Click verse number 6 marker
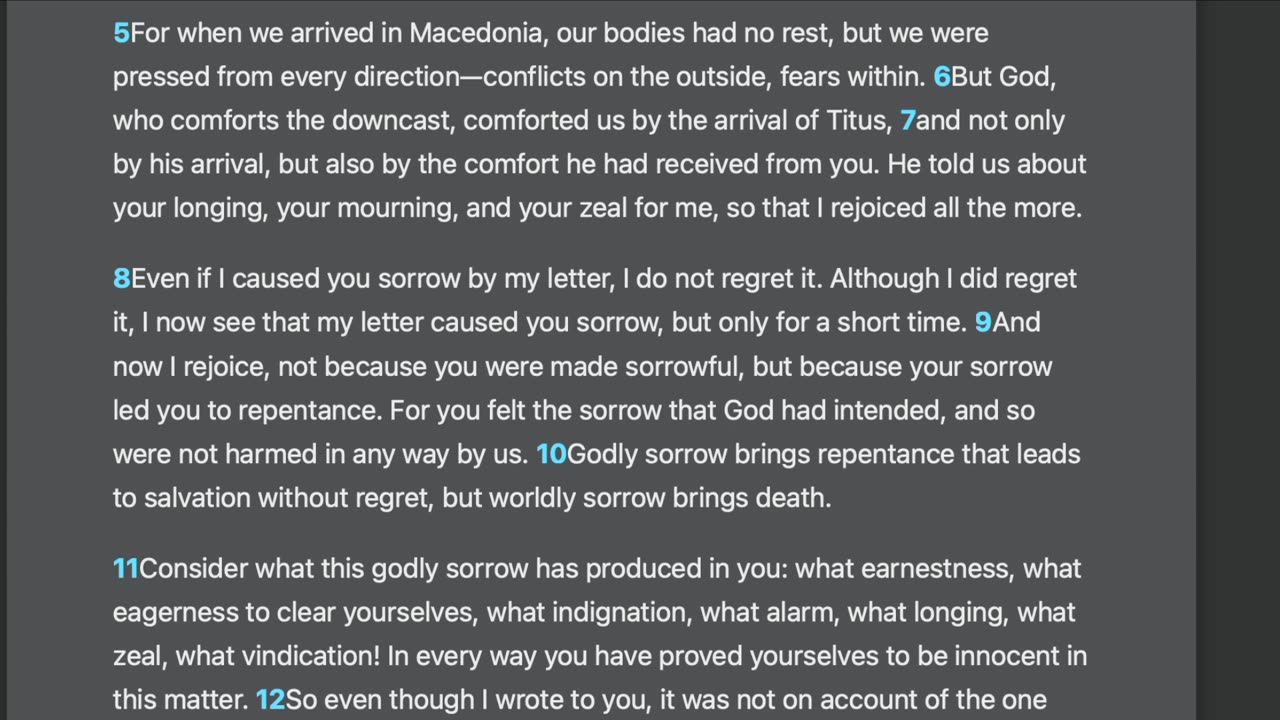The image size is (1280, 720). point(941,77)
